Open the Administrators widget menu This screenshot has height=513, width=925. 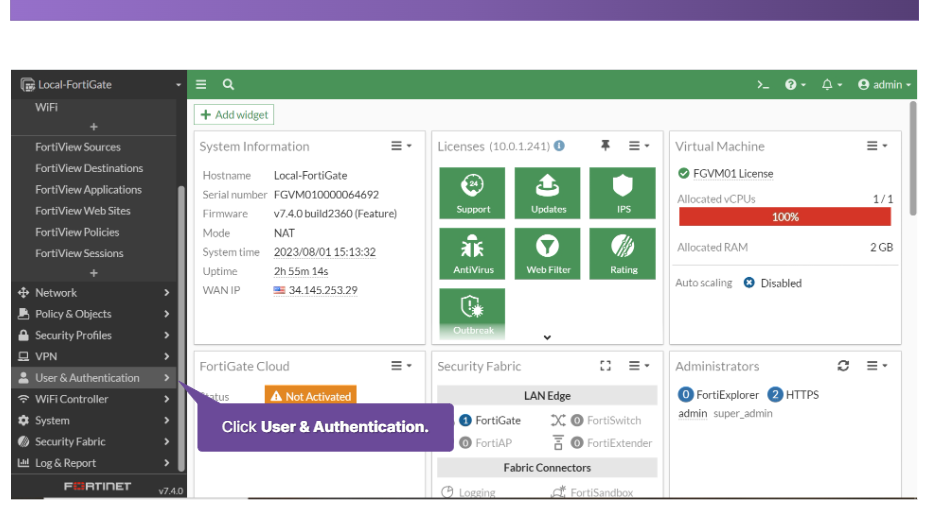(x=877, y=366)
